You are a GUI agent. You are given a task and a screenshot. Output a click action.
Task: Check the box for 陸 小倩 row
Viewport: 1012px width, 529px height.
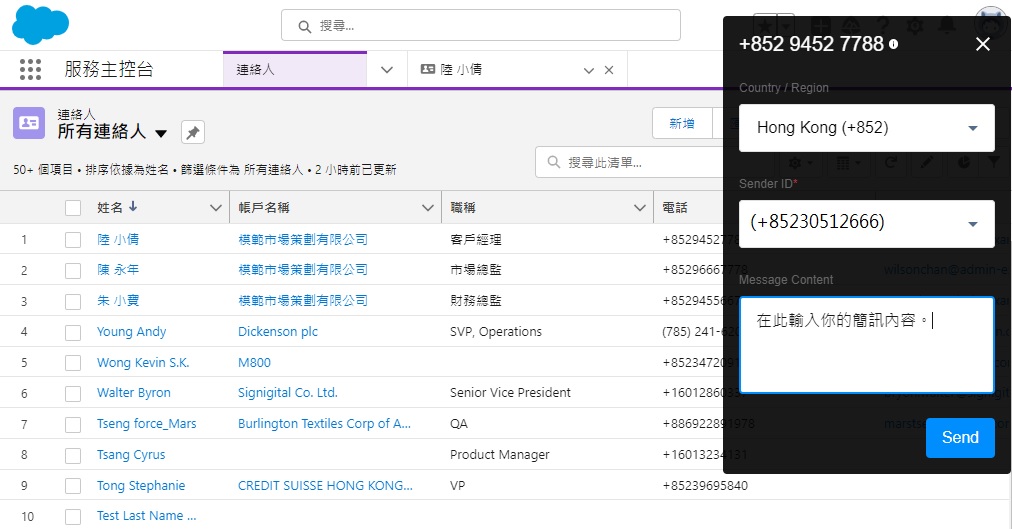tap(73, 240)
